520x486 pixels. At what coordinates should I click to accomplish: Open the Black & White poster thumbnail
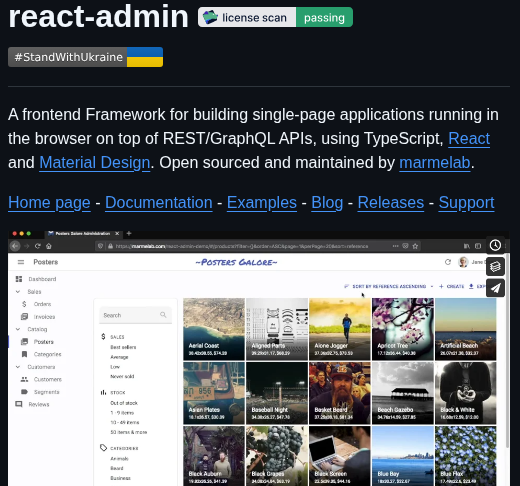[466, 393]
